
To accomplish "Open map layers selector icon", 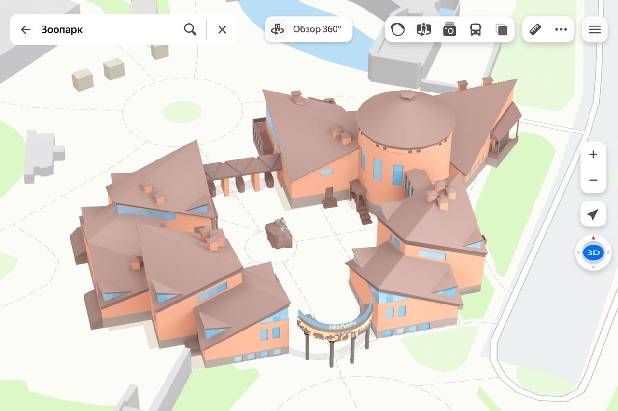I will click(x=502, y=30).
